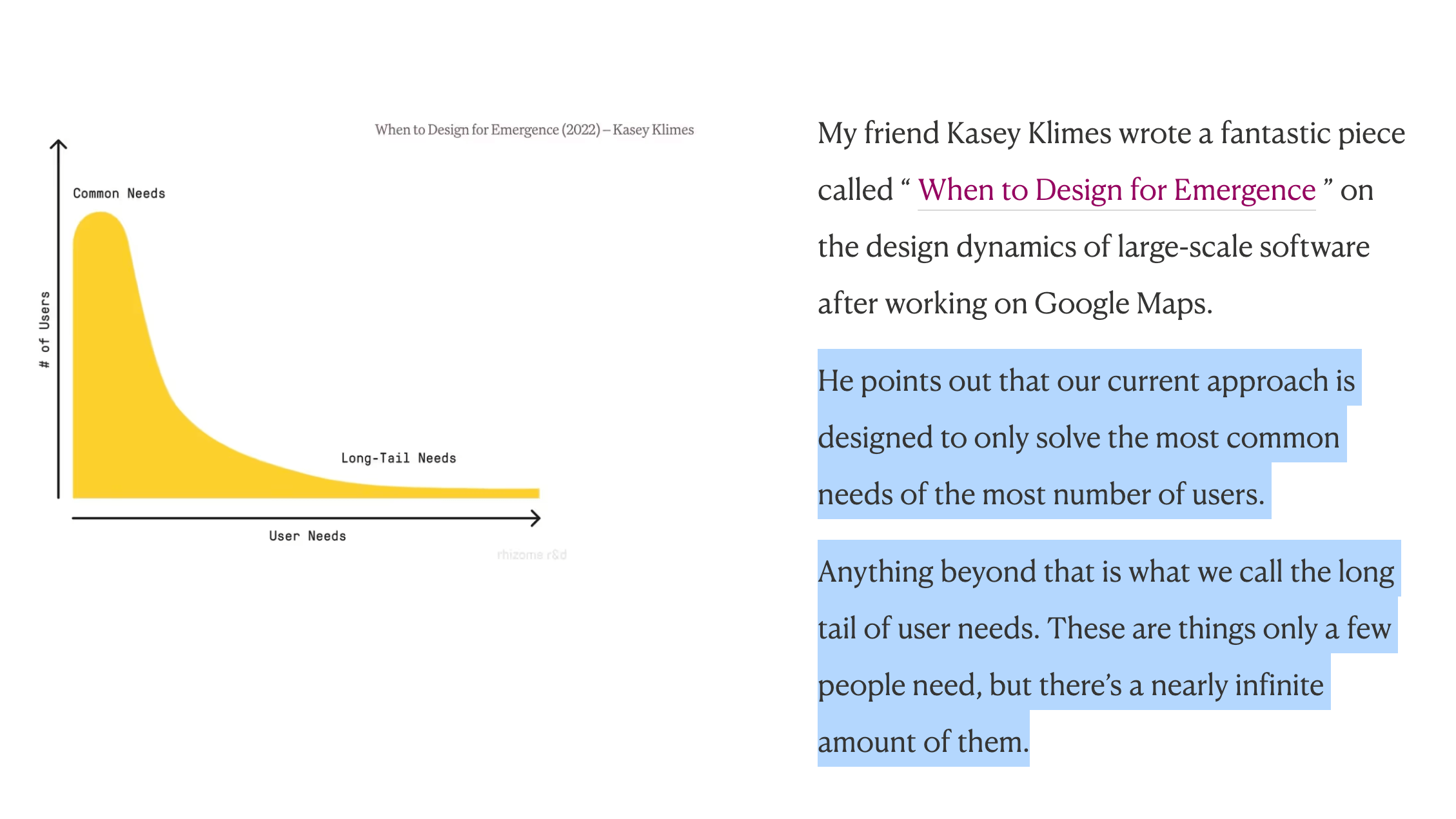The height and width of the screenshot is (819, 1456).
Task: Click the 'rhizome r&d' watermark
Action: point(532,555)
